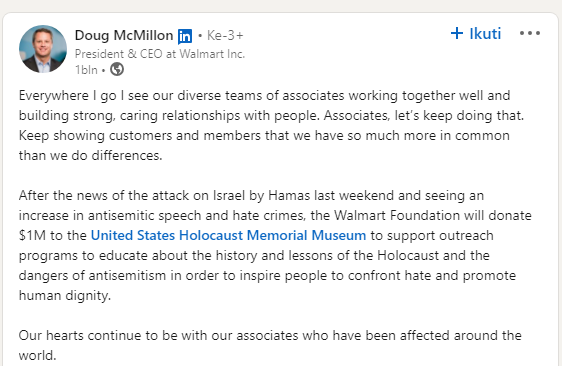The height and width of the screenshot is (366, 562).
Task: Click the final word 'world.'
Action: (37, 356)
